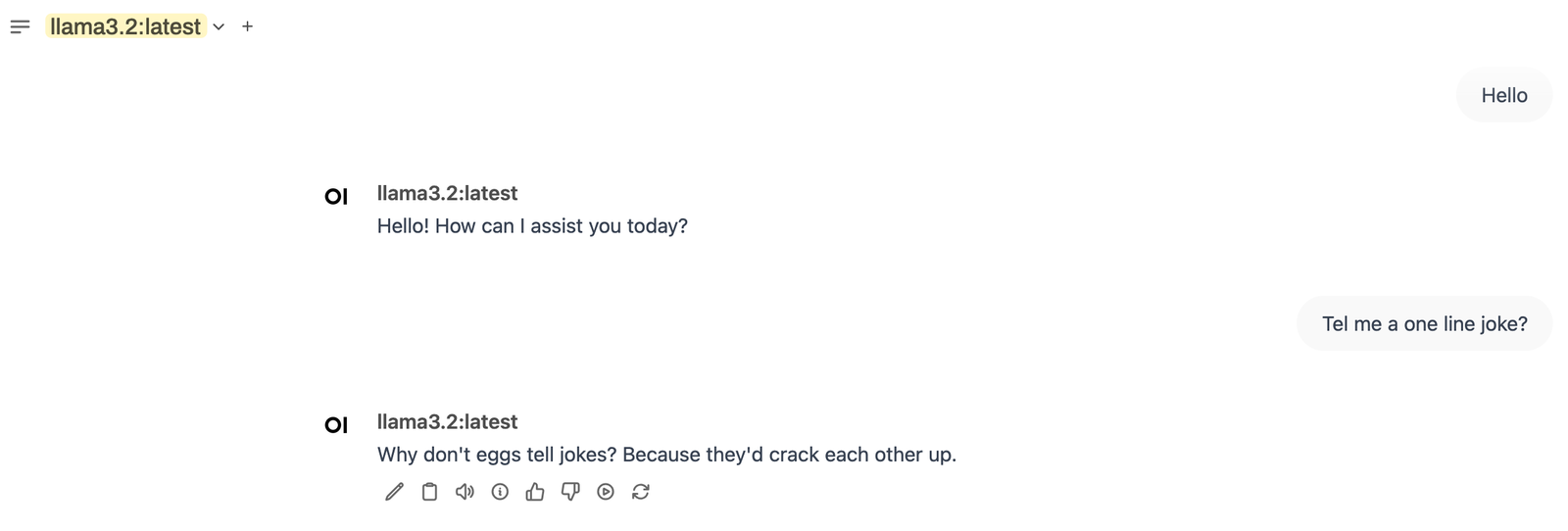Click the model name above the greeting response
The width and height of the screenshot is (1568, 531).
coord(447,193)
